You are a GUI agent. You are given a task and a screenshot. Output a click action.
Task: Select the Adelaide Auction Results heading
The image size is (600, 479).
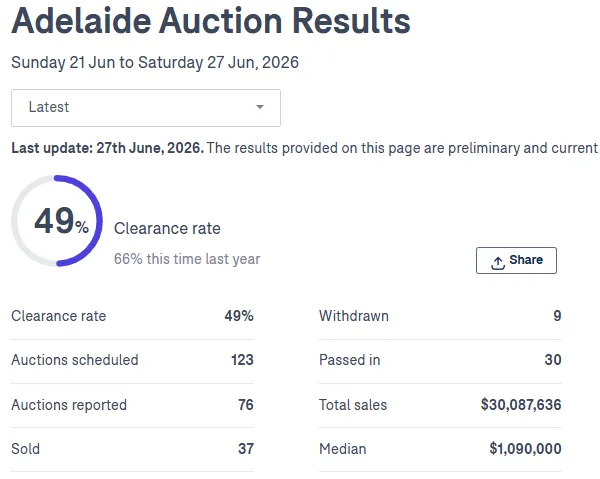(211, 21)
